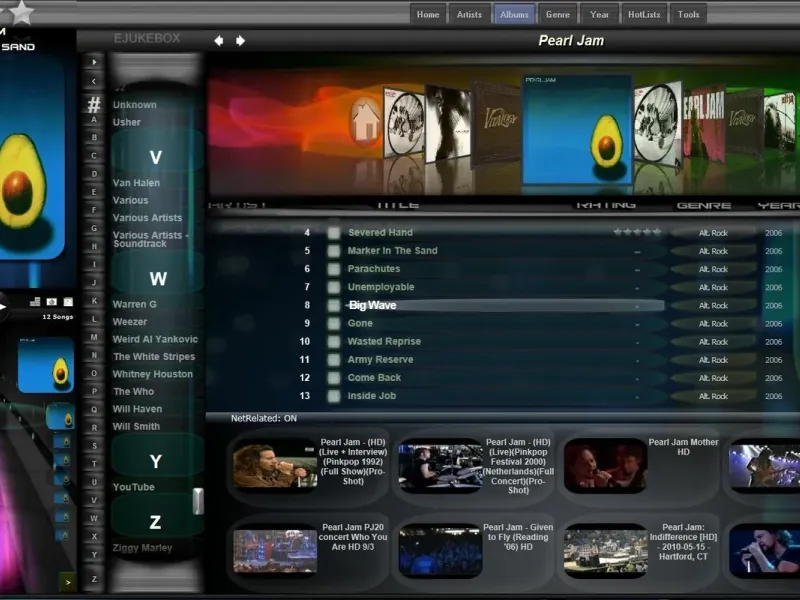Click the back chevron atop the letter index
Image resolution: width=800 pixels, height=600 pixels.
pyautogui.click(x=94, y=81)
